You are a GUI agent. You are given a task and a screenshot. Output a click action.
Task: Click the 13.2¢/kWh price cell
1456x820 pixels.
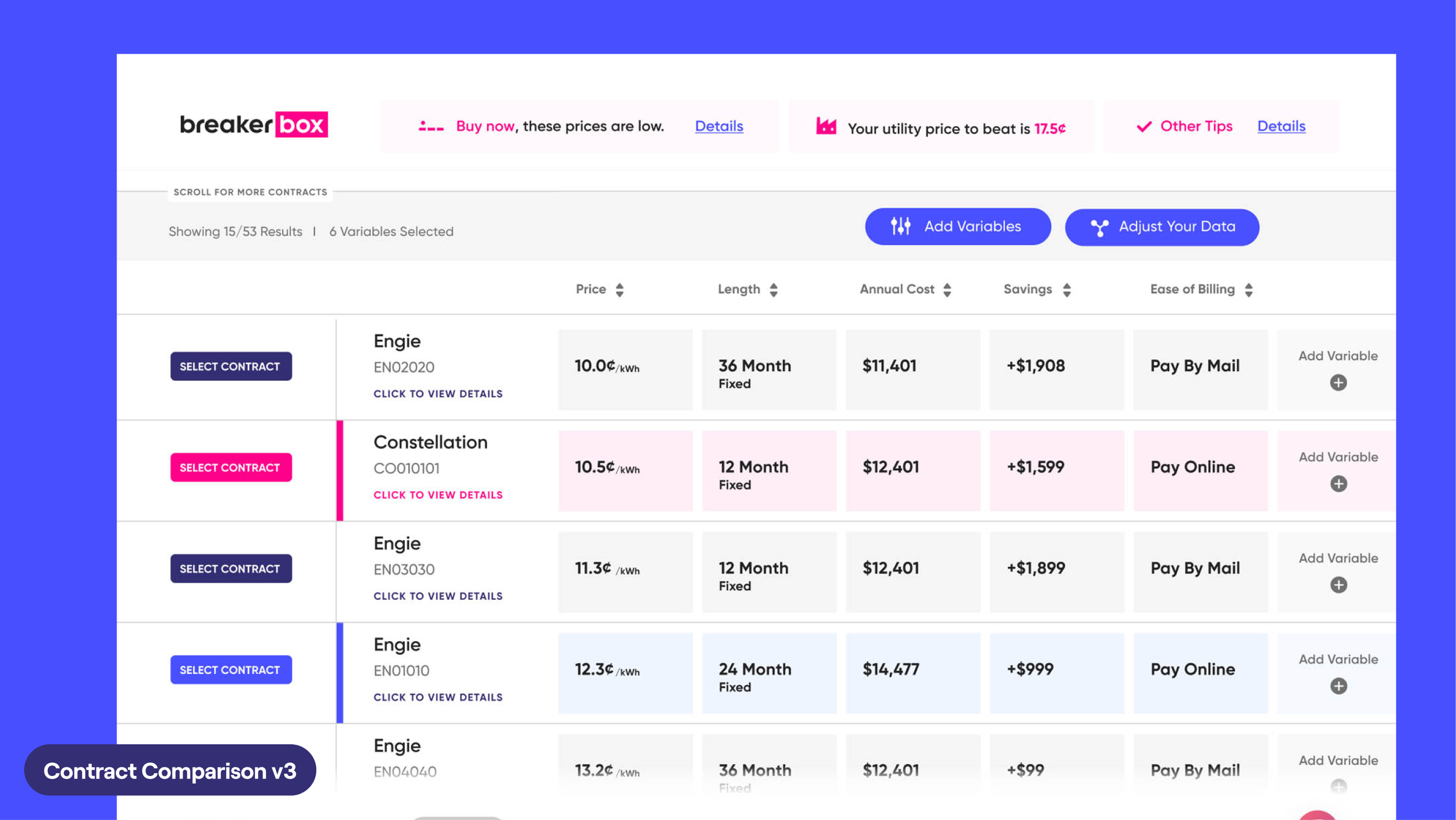pos(625,764)
